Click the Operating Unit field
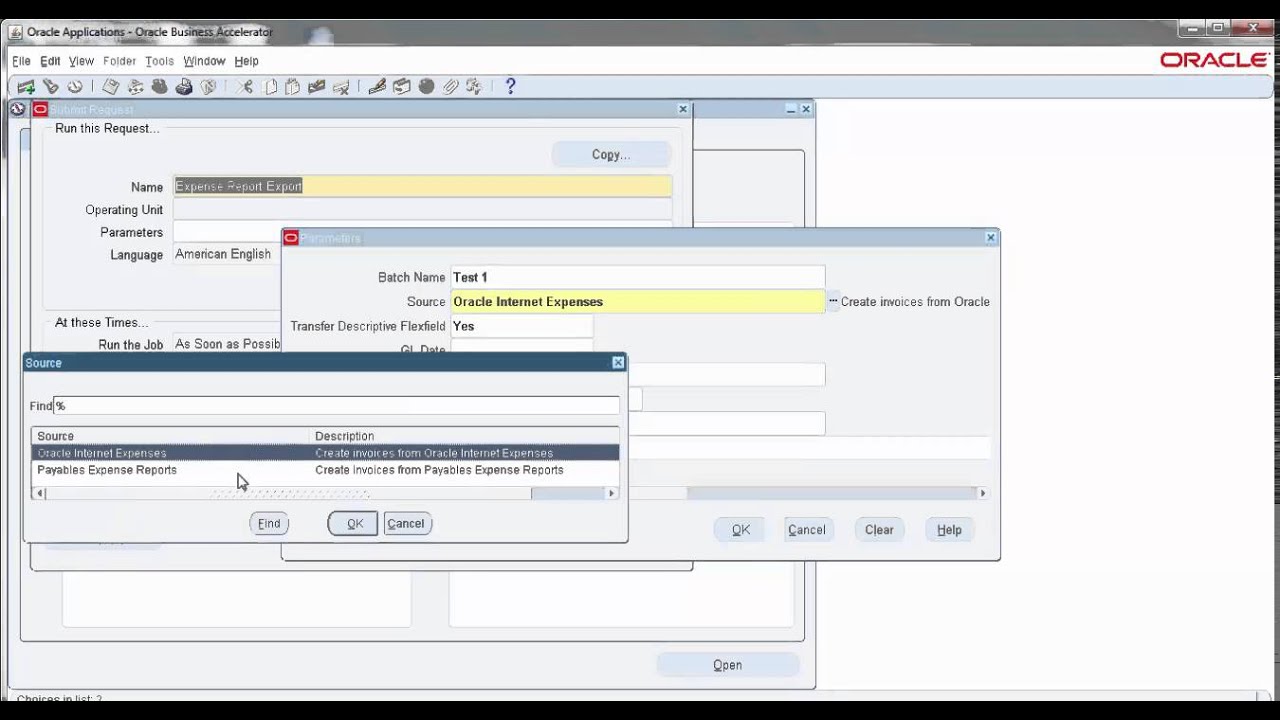 (422, 210)
